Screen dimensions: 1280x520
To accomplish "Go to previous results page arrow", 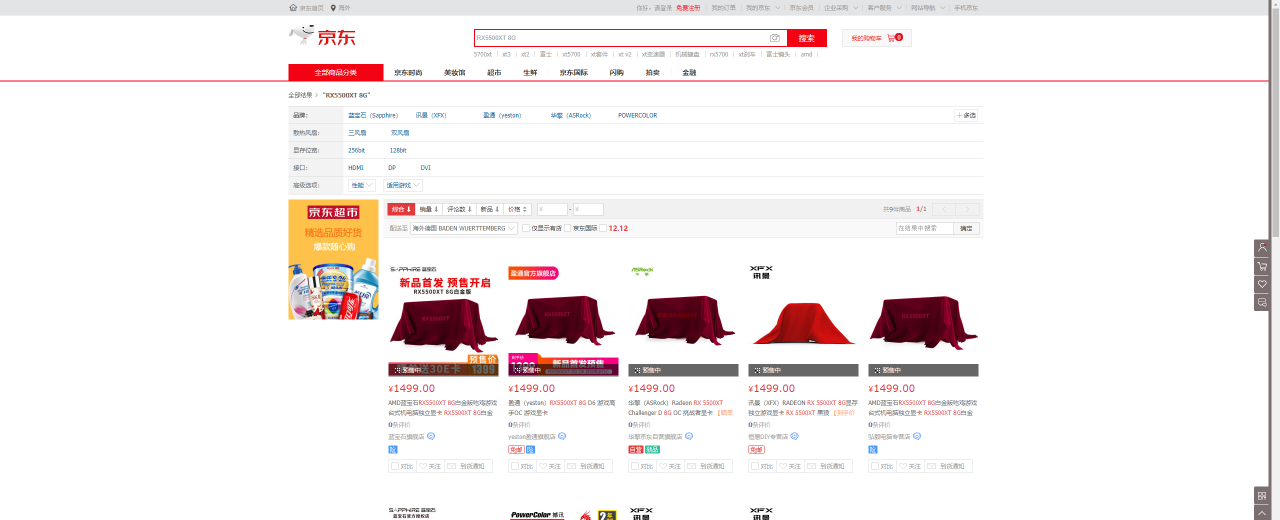I will (943, 209).
